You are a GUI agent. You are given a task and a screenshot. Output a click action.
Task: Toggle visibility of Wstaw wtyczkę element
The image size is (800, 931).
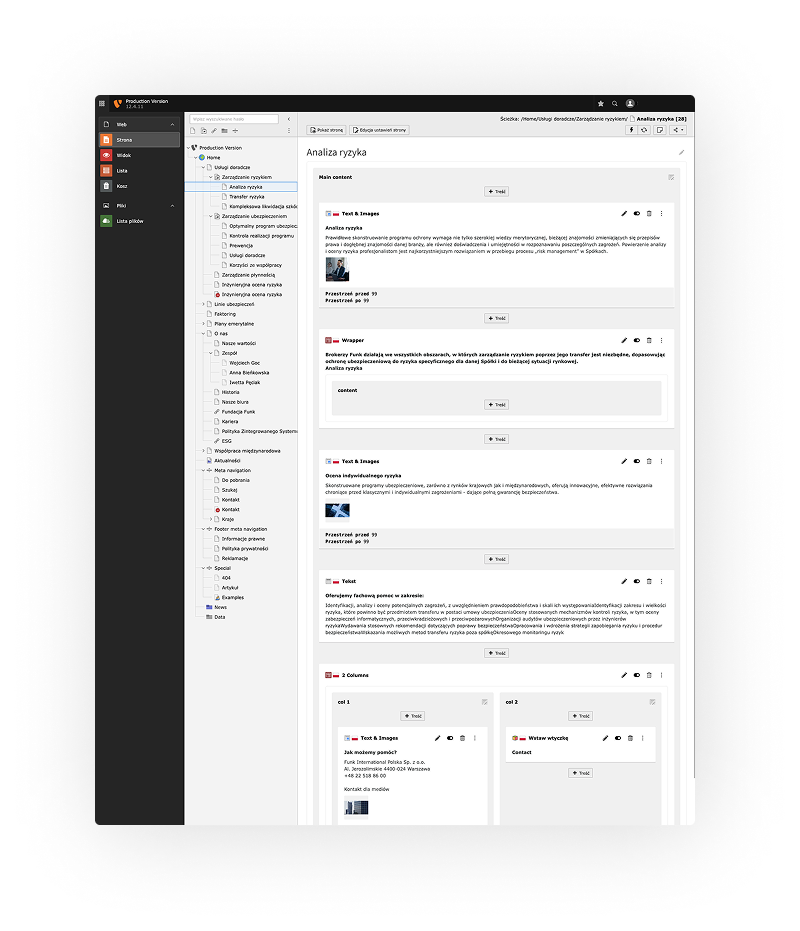[x=618, y=738]
